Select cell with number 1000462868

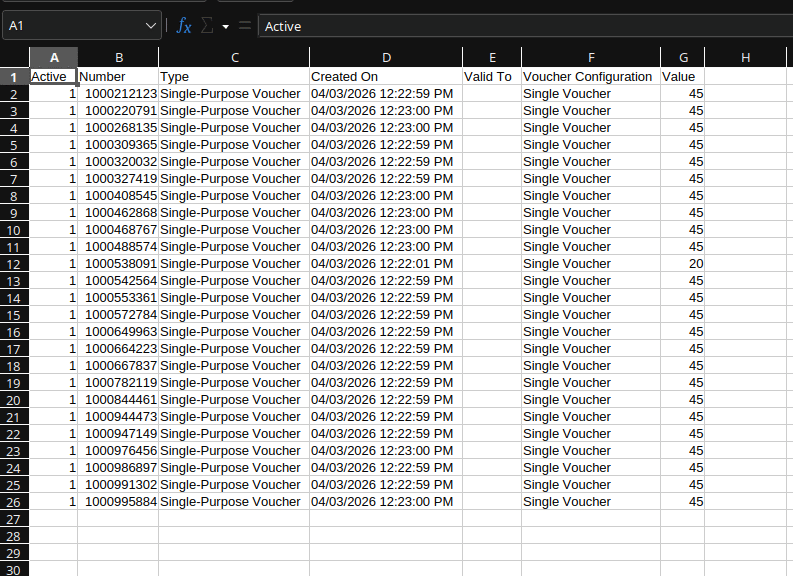(x=118, y=213)
